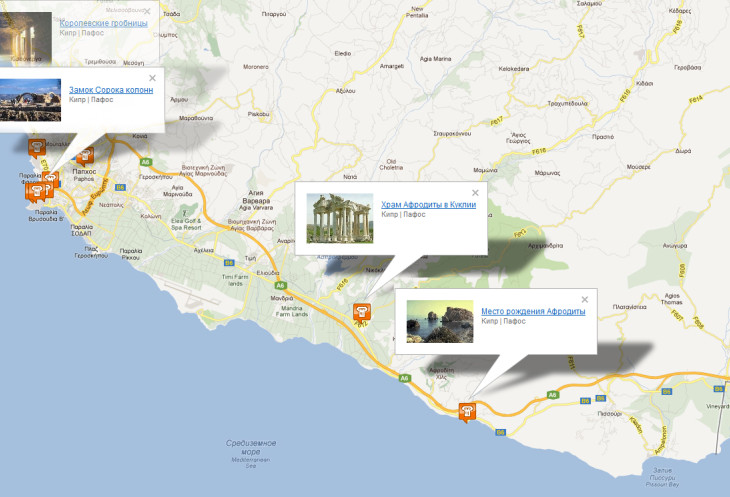Click the orange marker cluster on Paphos coast
The image size is (730, 497).
point(38,190)
